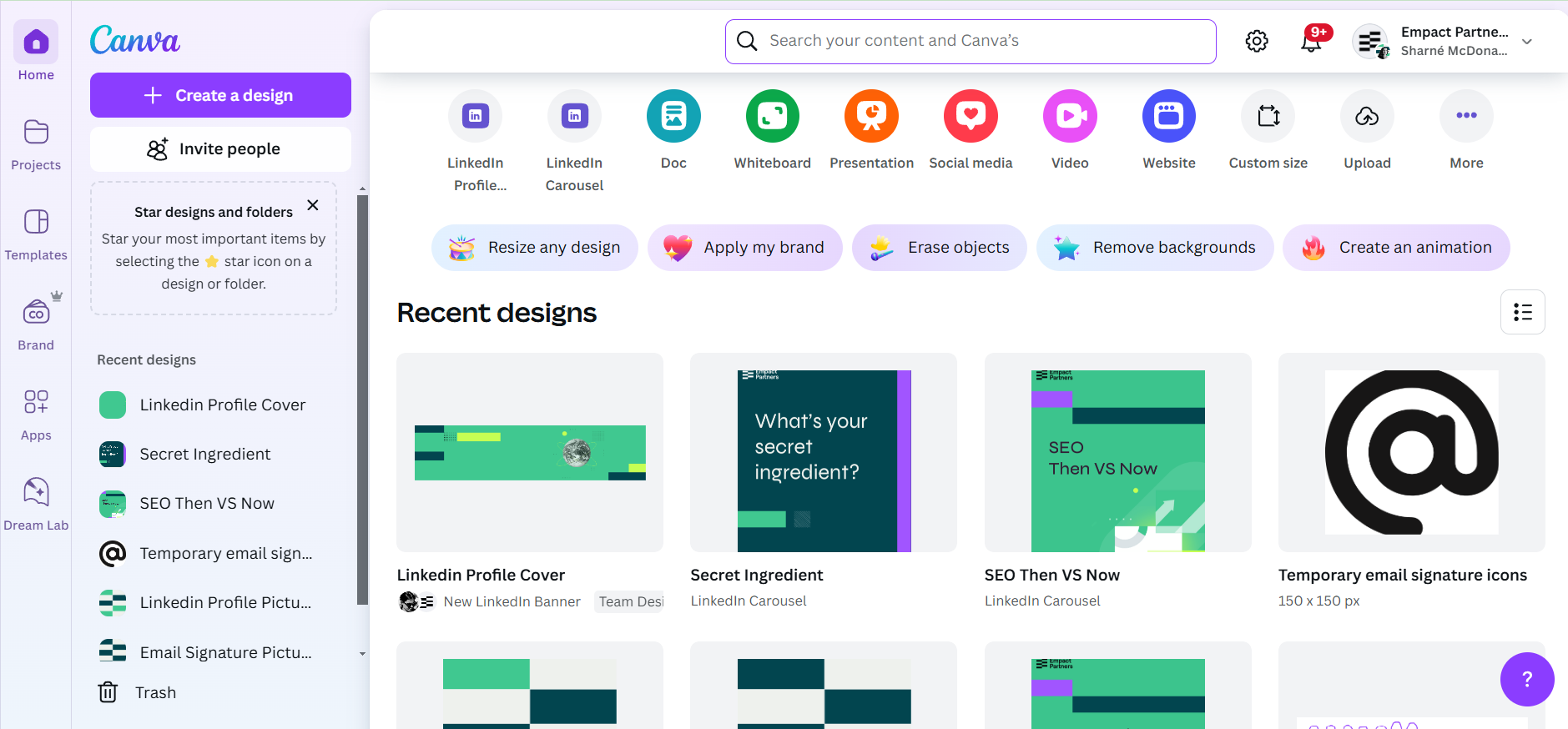1568x729 pixels.
Task: Click the Team Desi tag on Profile Cover
Action: pyautogui.click(x=630, y=601)
